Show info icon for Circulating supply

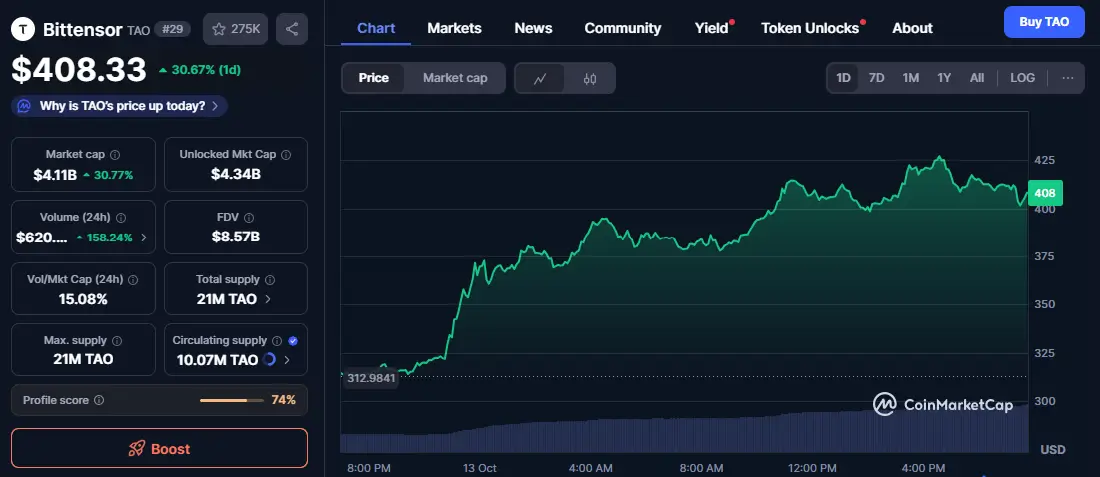(x=277, y=341)
